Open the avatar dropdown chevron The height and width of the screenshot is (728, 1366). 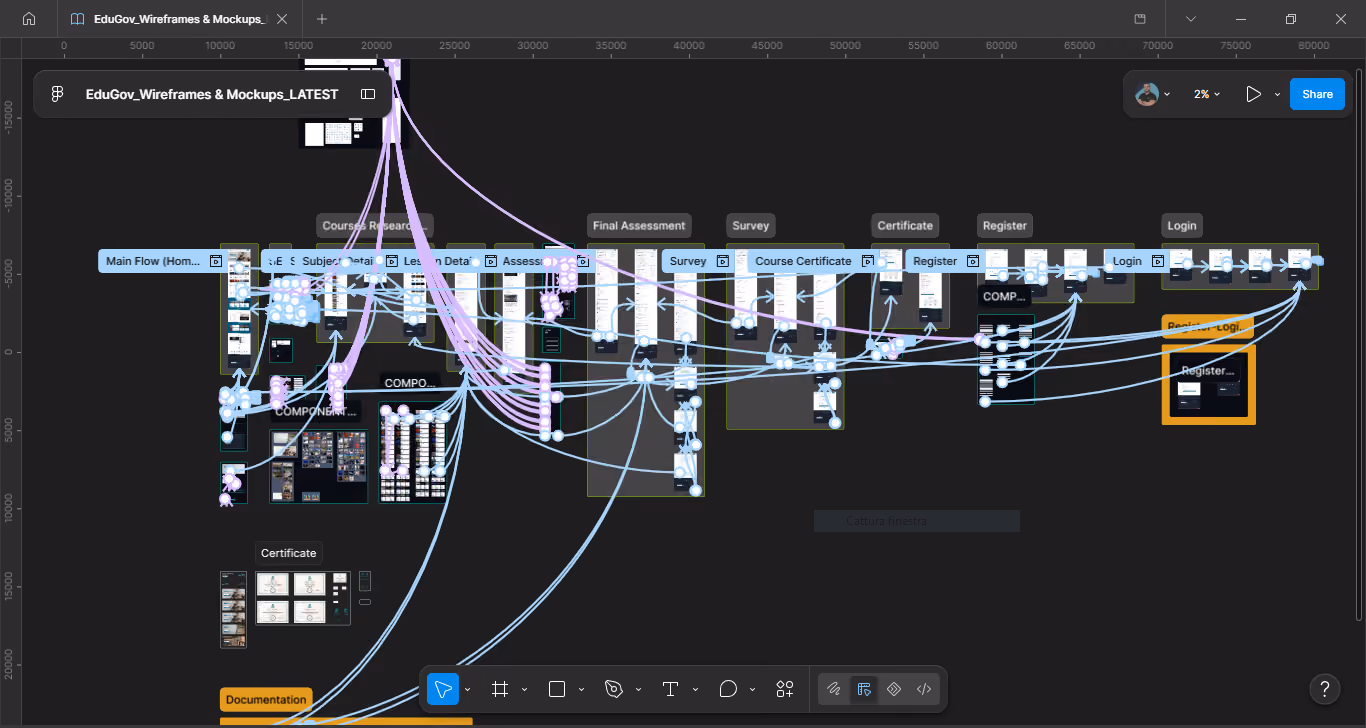click(x=1167, y=95)
